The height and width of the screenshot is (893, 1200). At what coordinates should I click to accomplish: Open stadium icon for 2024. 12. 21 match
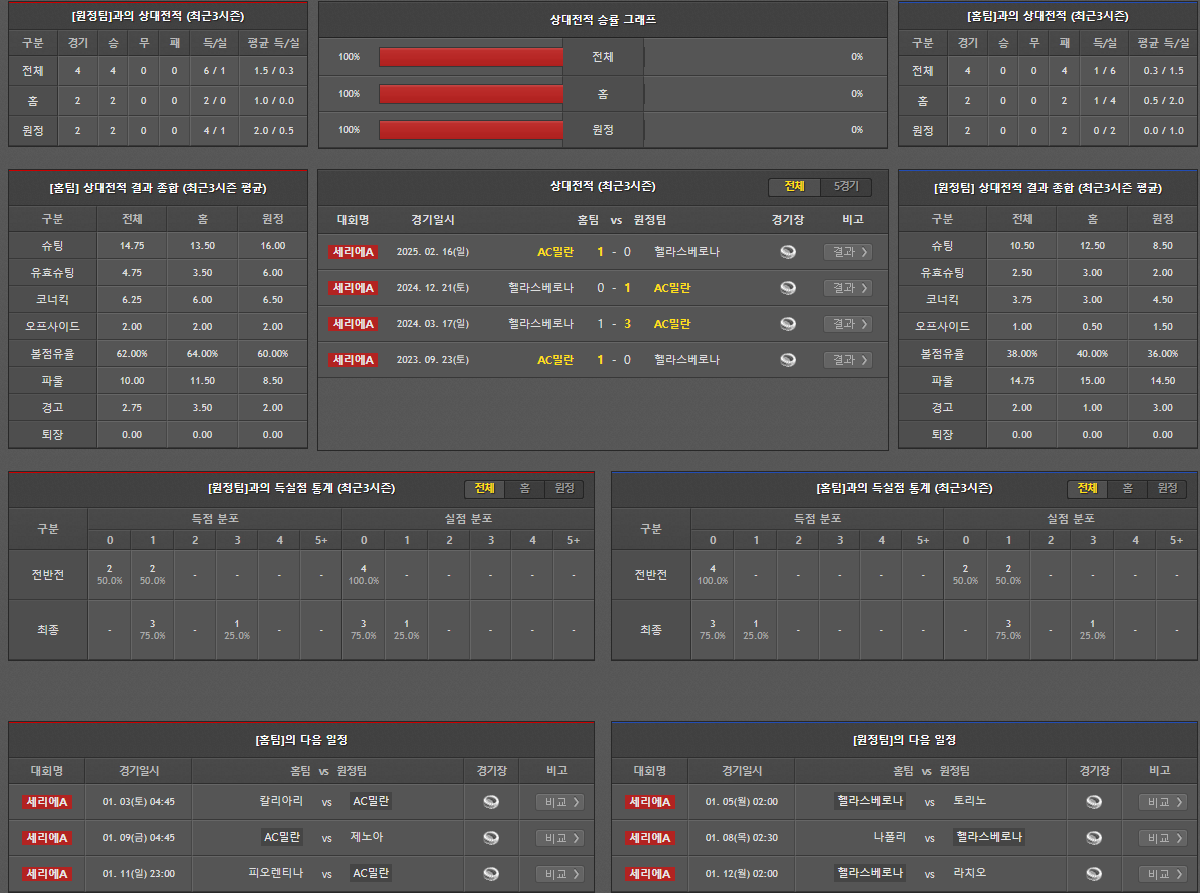788,288
